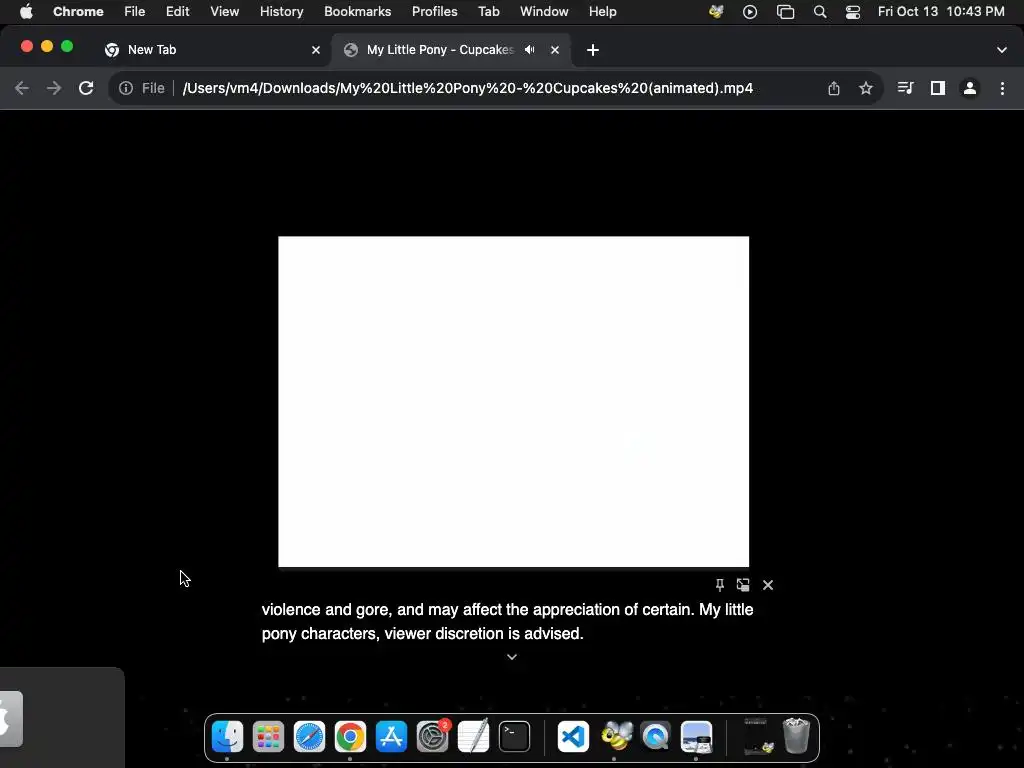This screenshot has height=768, width=1024.
Task: Open Spotlight search in the menu bar
Action: [x=820, y=12]
